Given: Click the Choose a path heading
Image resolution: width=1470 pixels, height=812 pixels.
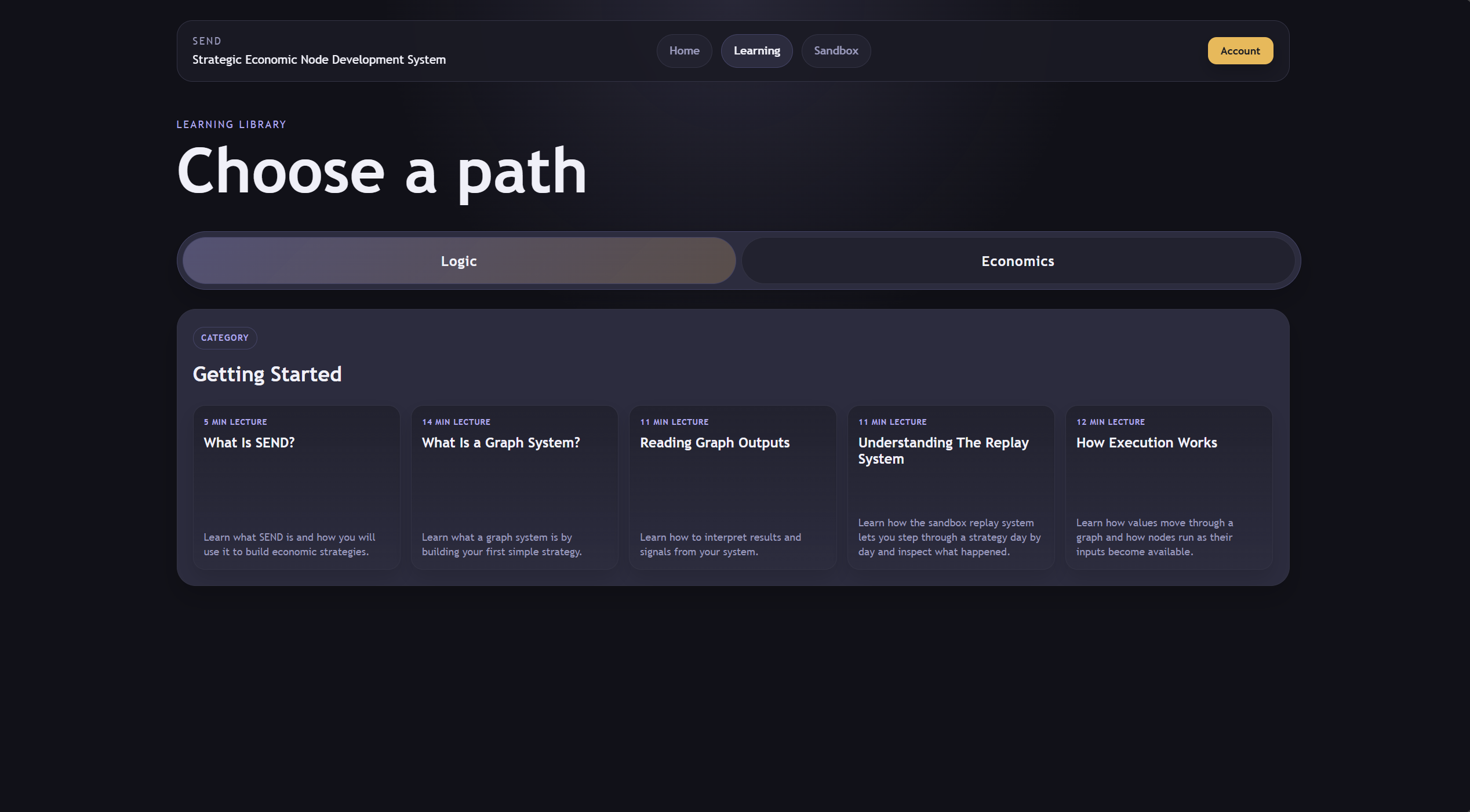Looking at the screenshot, I should coord(381,171).
